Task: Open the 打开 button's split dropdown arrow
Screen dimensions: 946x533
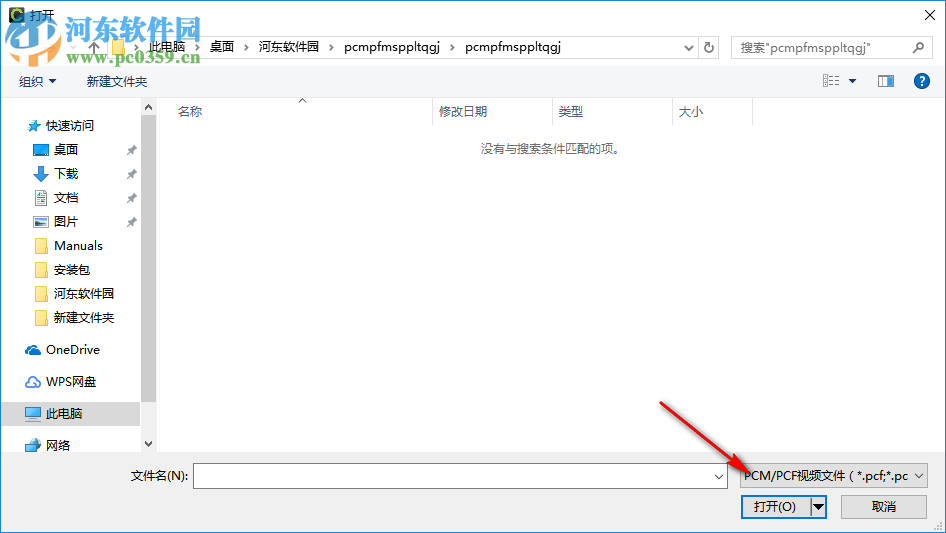Action: click(818, 507)
